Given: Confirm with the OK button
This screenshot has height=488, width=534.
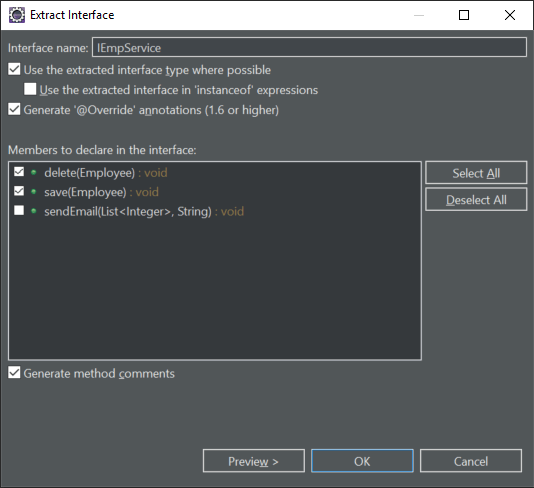Looking at the screenshot, I should coord(362,461).
